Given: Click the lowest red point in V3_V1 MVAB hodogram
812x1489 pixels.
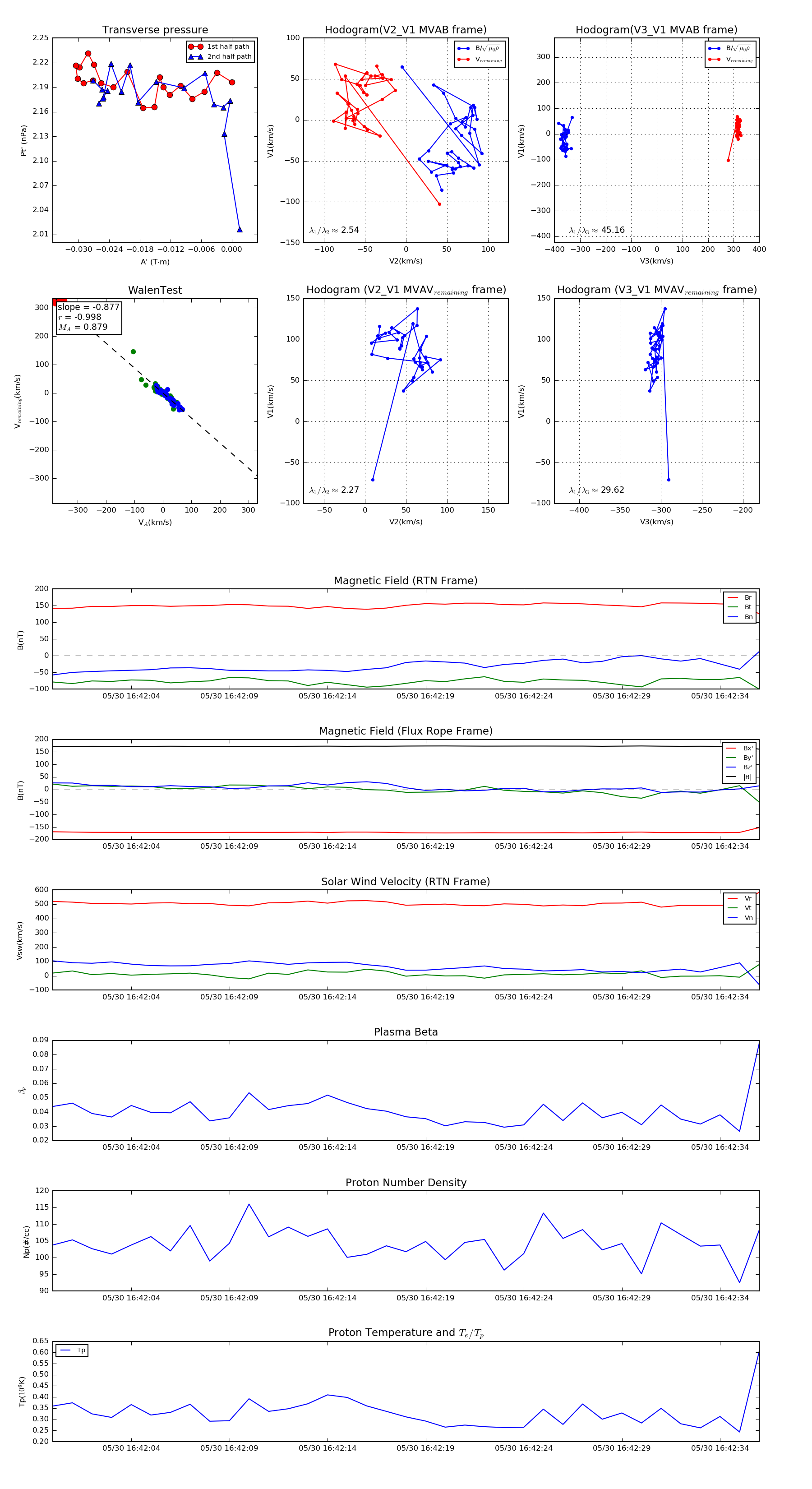Looking at the screenshot, I should click(728, 160).
